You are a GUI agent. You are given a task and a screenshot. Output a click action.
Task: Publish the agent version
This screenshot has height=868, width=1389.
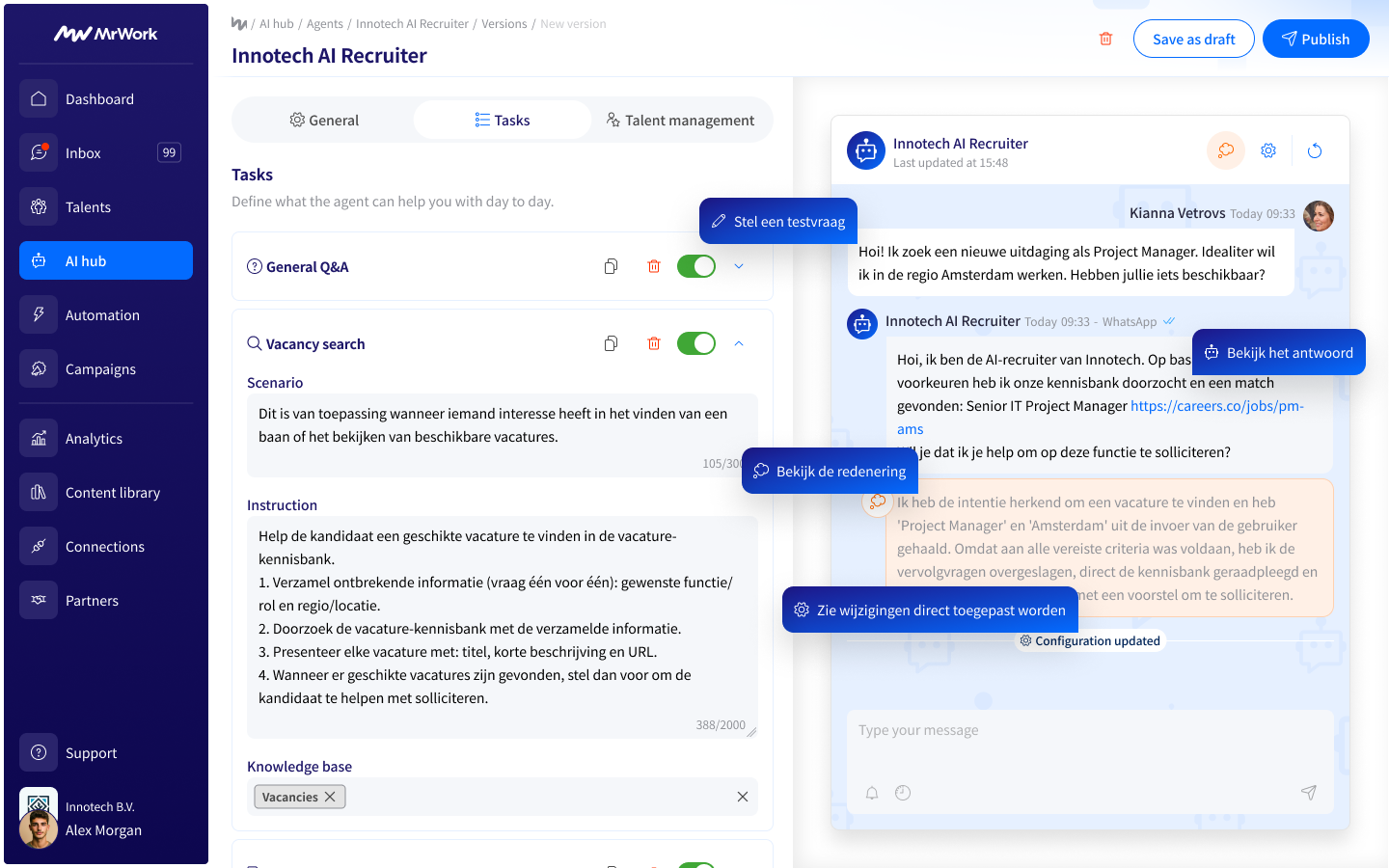1315,40
